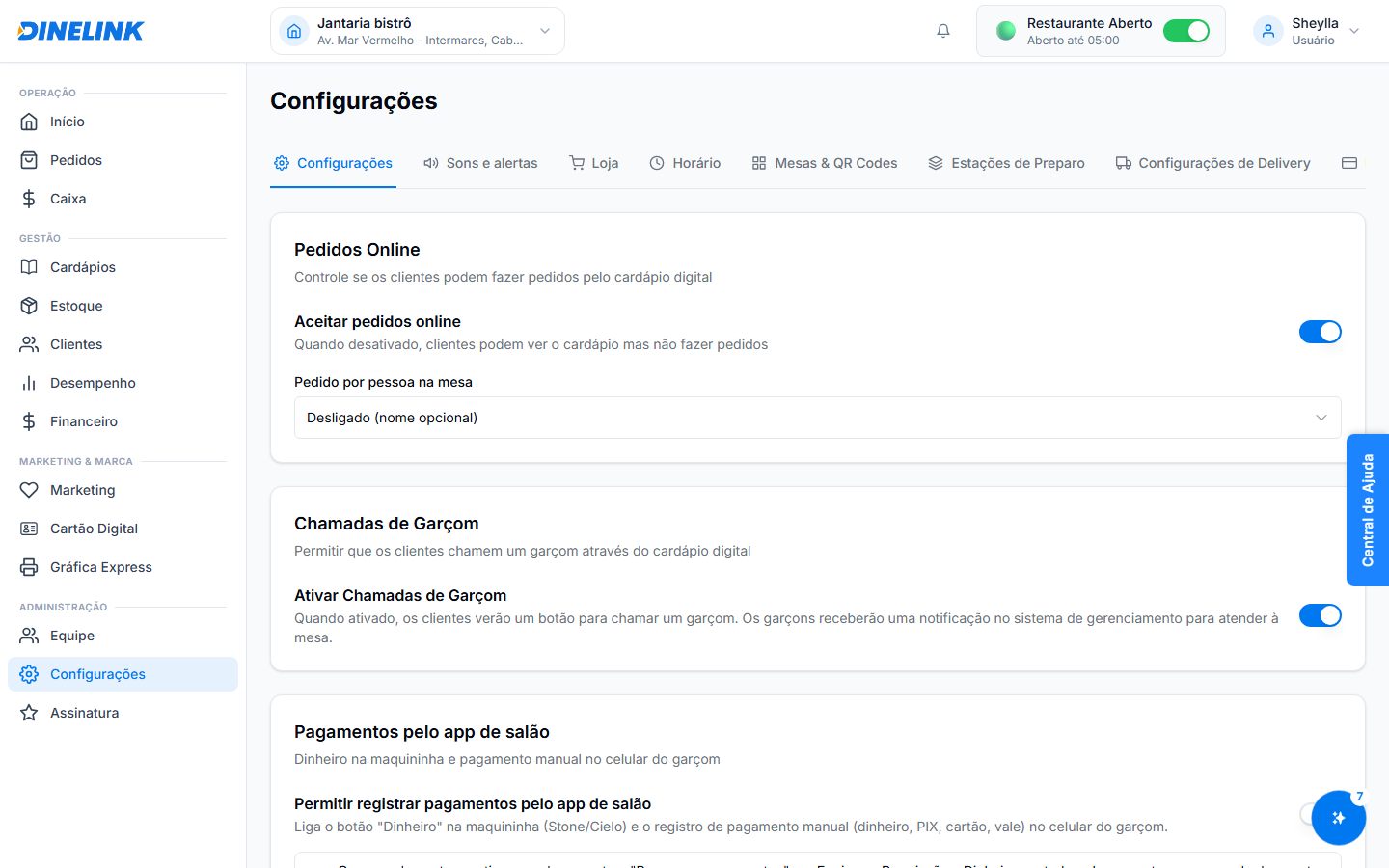Click the Marketing heart icon
Image resolution: width=1389 pixels, height=868 pixels.
(x=29, y=490)
